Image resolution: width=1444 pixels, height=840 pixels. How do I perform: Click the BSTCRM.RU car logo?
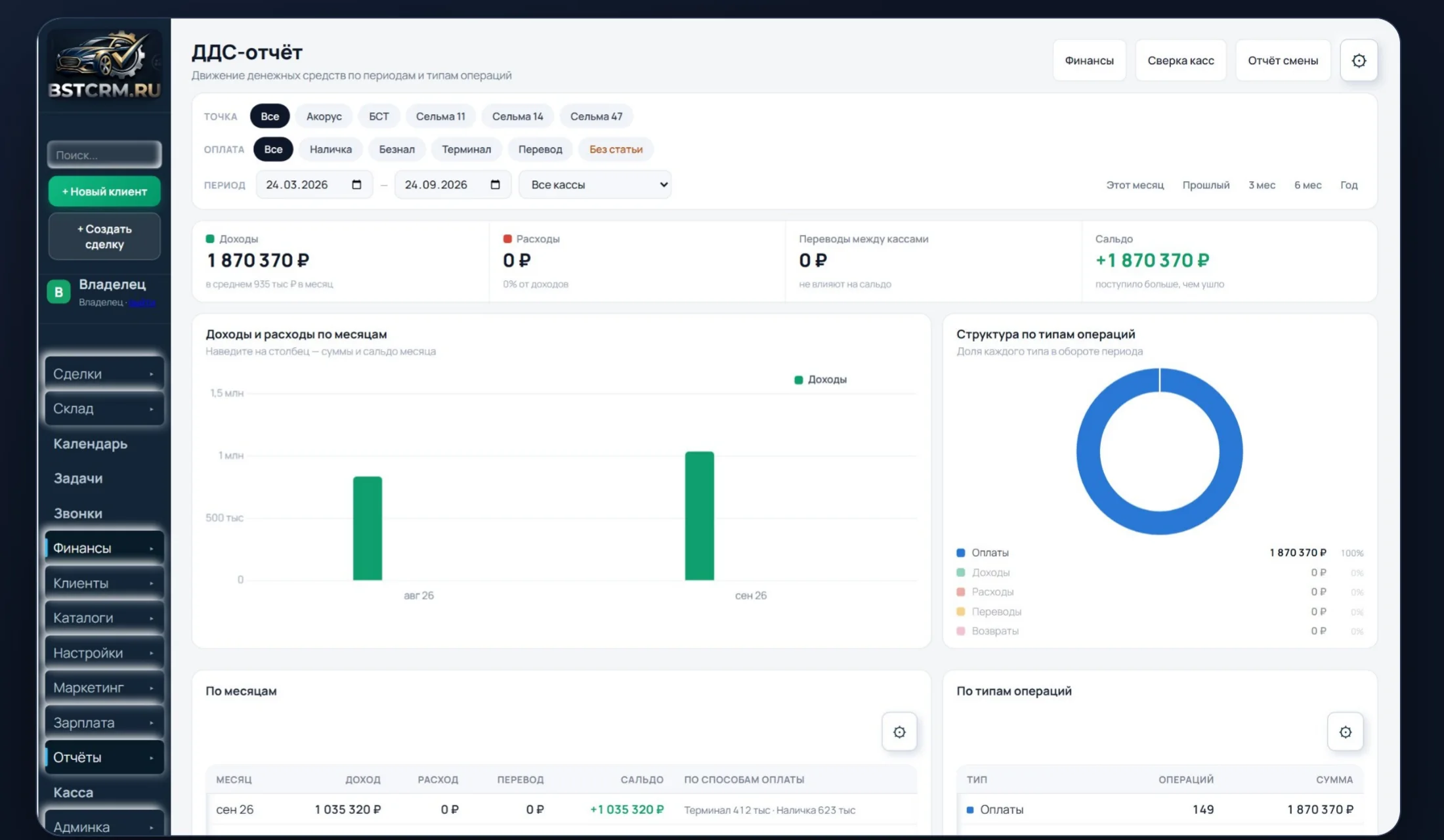[x=104, y=64]
